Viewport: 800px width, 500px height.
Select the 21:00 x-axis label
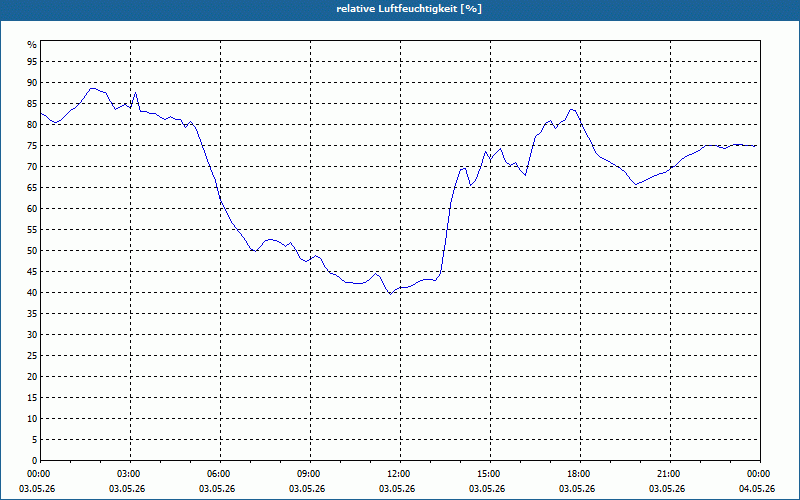[670, 474]
